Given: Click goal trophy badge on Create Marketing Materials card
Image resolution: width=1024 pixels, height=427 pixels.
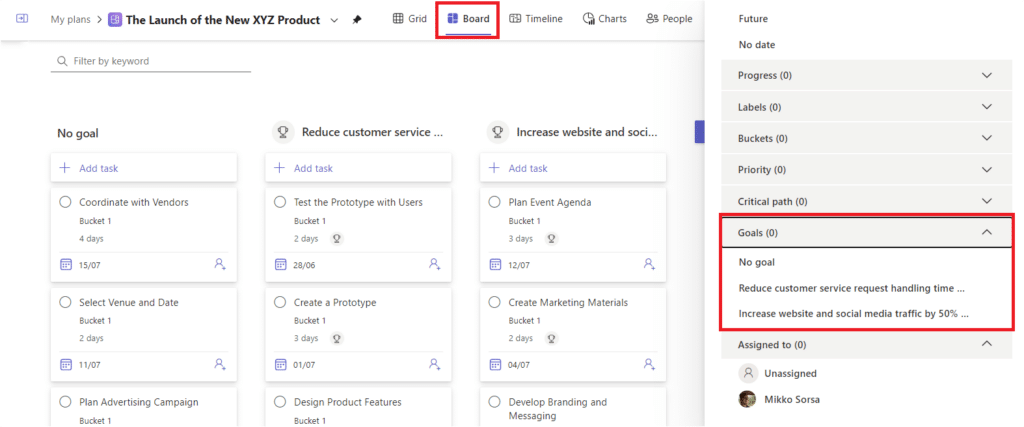Looking at the screenshot, I should (552, 338).
